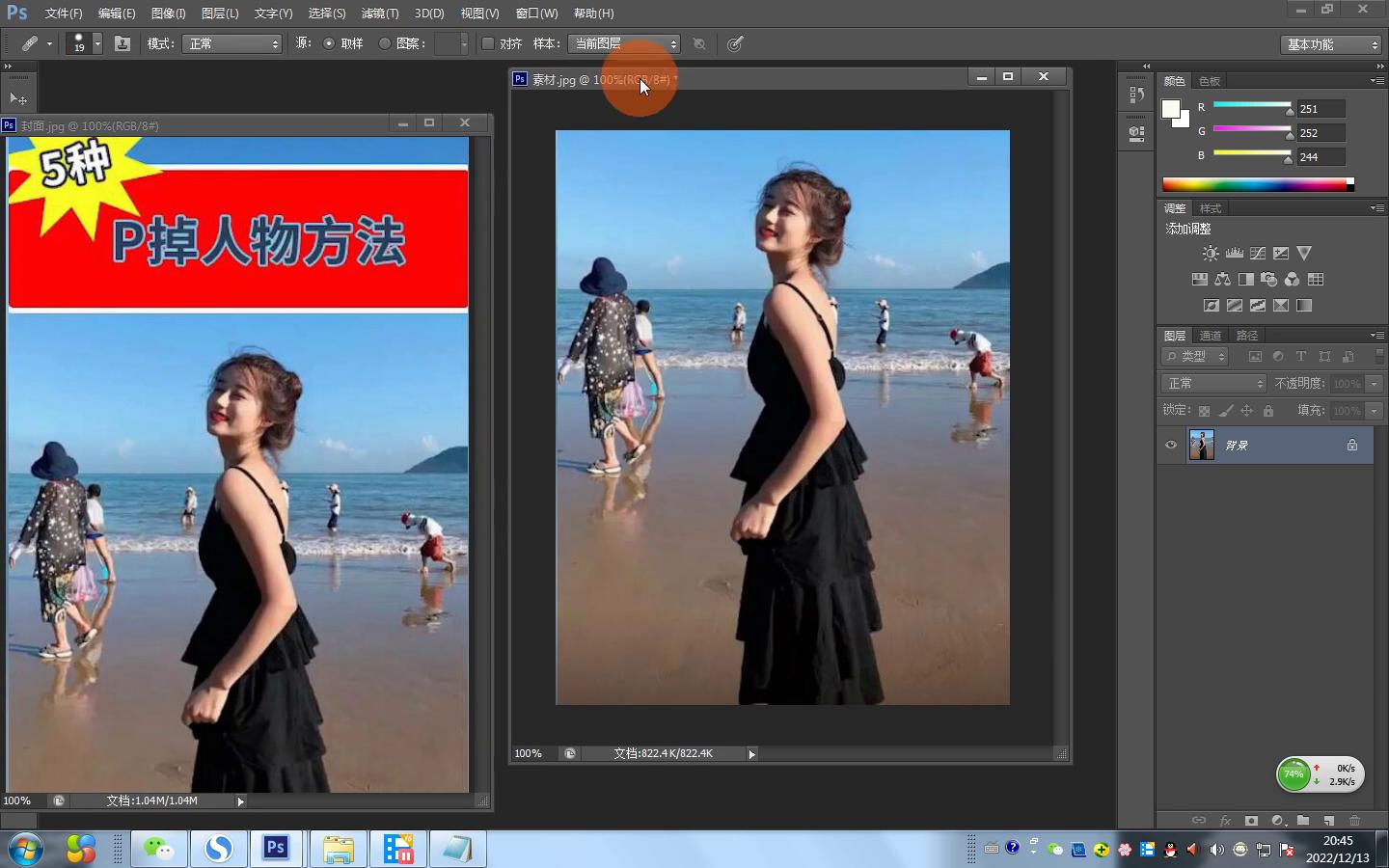
Task: Open the 选择(S) menu
Action: pyautogui.click(x=326, y=14)
